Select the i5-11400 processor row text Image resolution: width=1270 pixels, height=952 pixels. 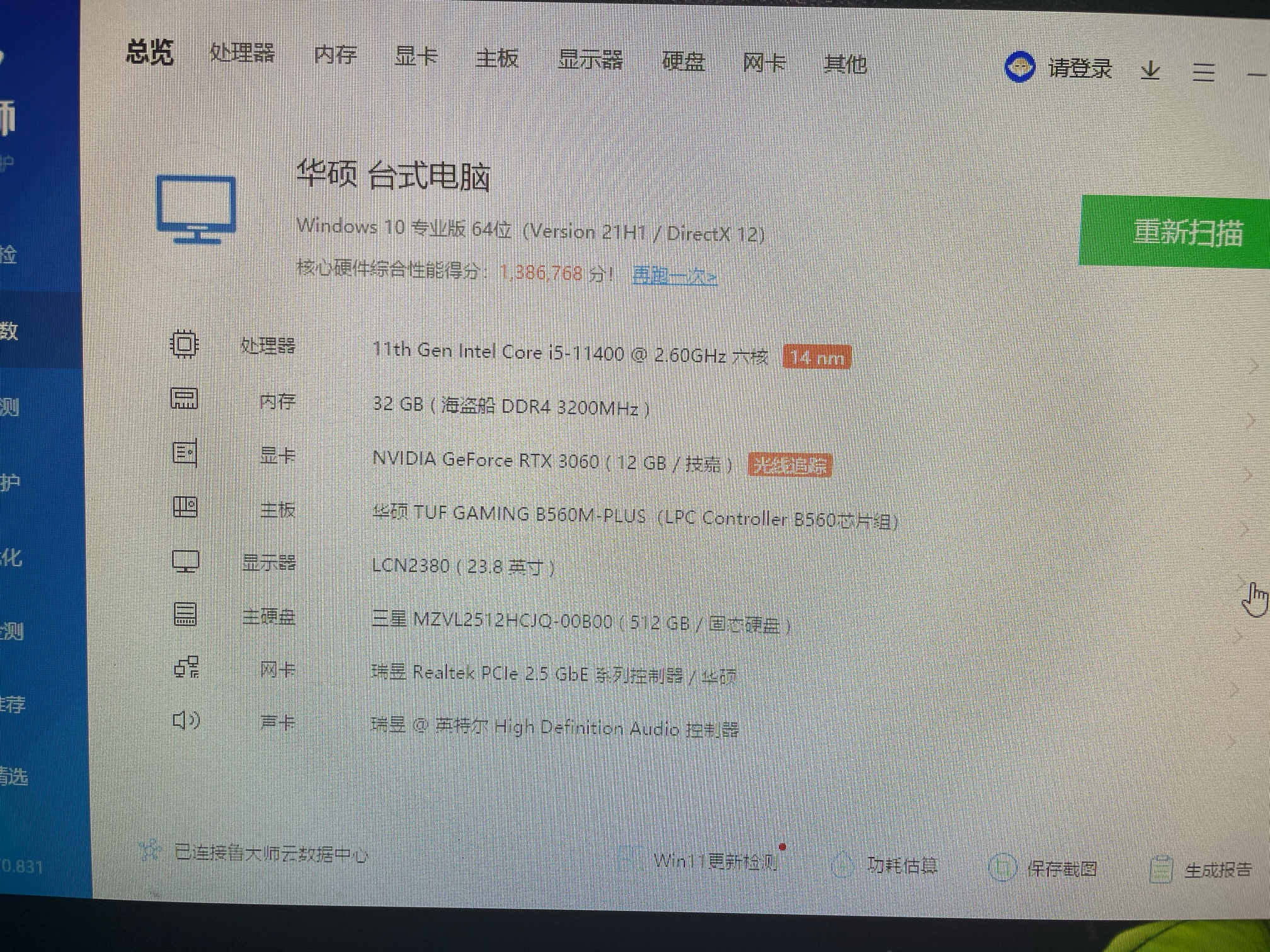[x=569, y=353]
